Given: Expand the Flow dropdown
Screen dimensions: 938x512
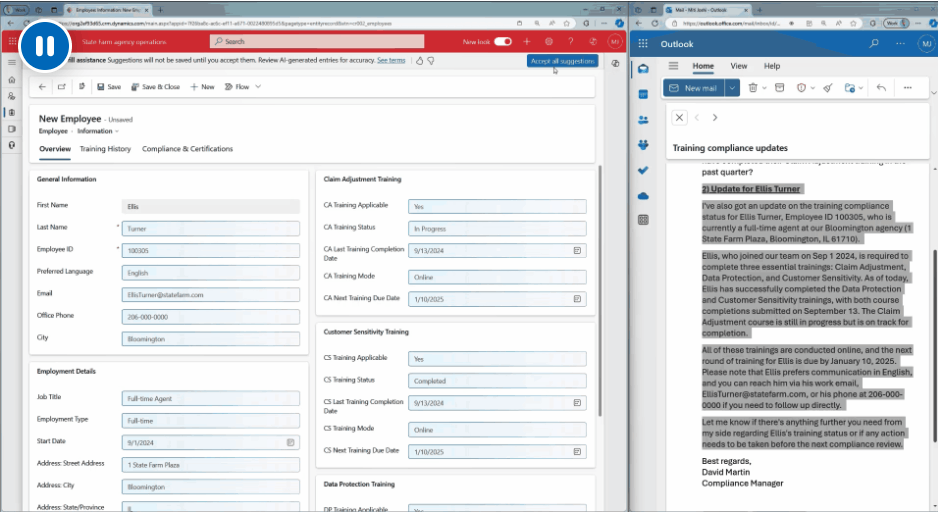Looking at the screenshot, I should click(258, 87).
